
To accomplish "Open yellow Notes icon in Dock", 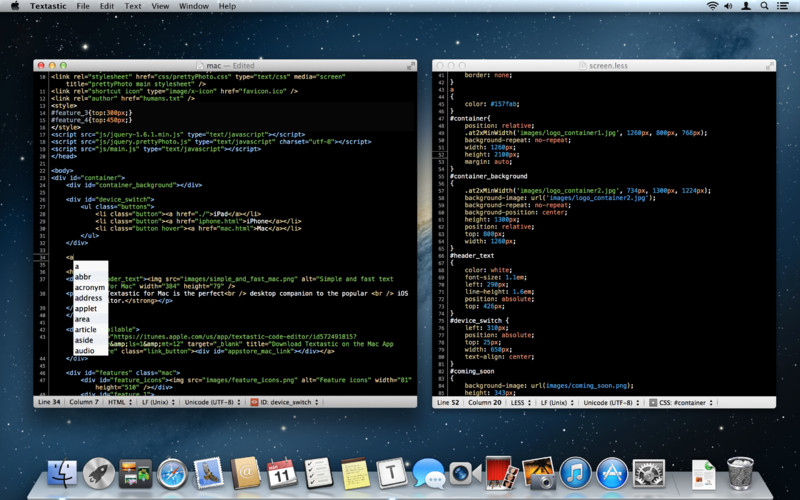I will pyautogui.click(x=355, y=473).
